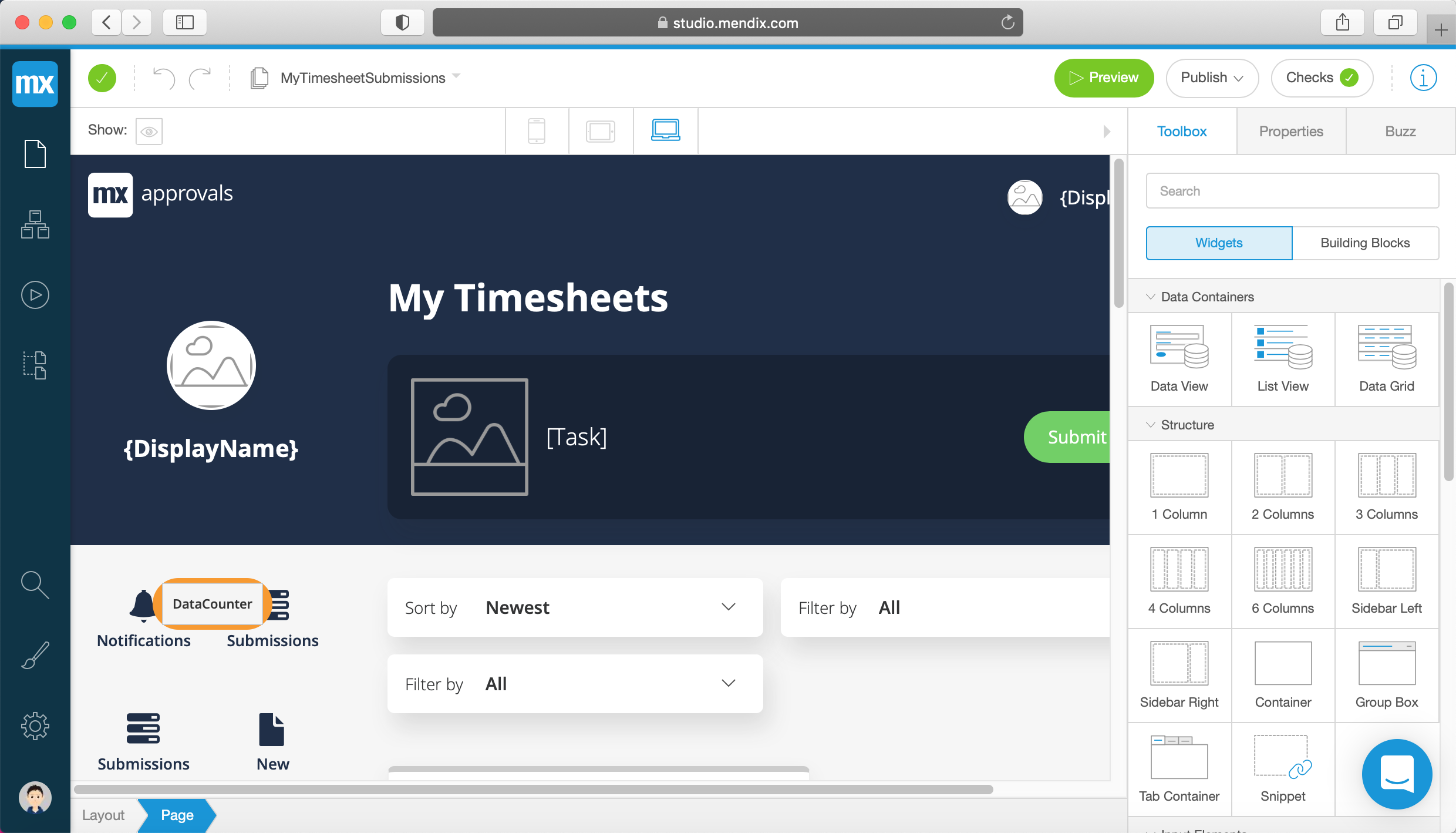Image resolution: width=1456 pixels, height=833 pixels.
Task: Switch to tablet device view
Action: point(601,131)
